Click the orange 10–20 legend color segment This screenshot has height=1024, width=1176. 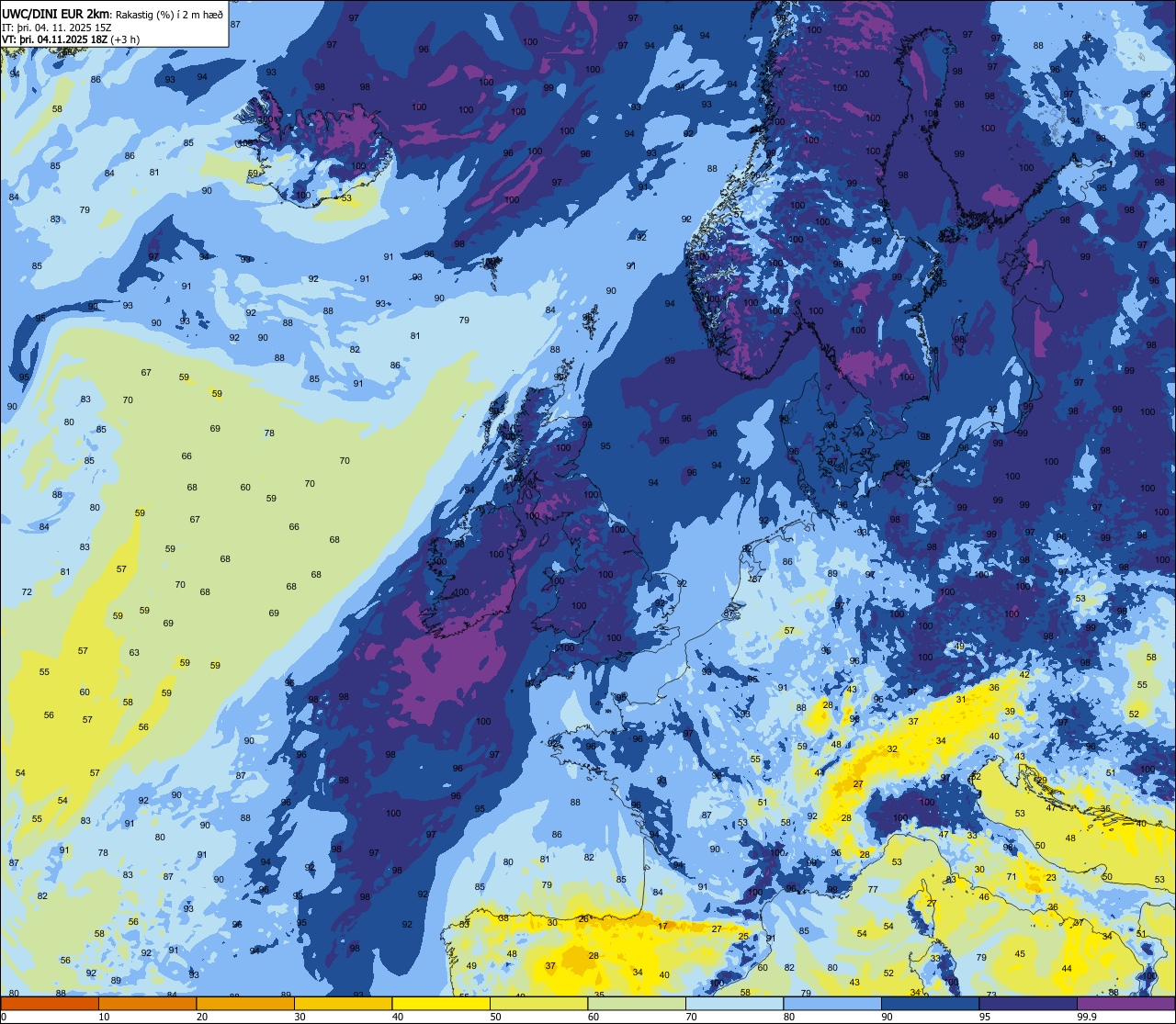tap(147, 1003)
